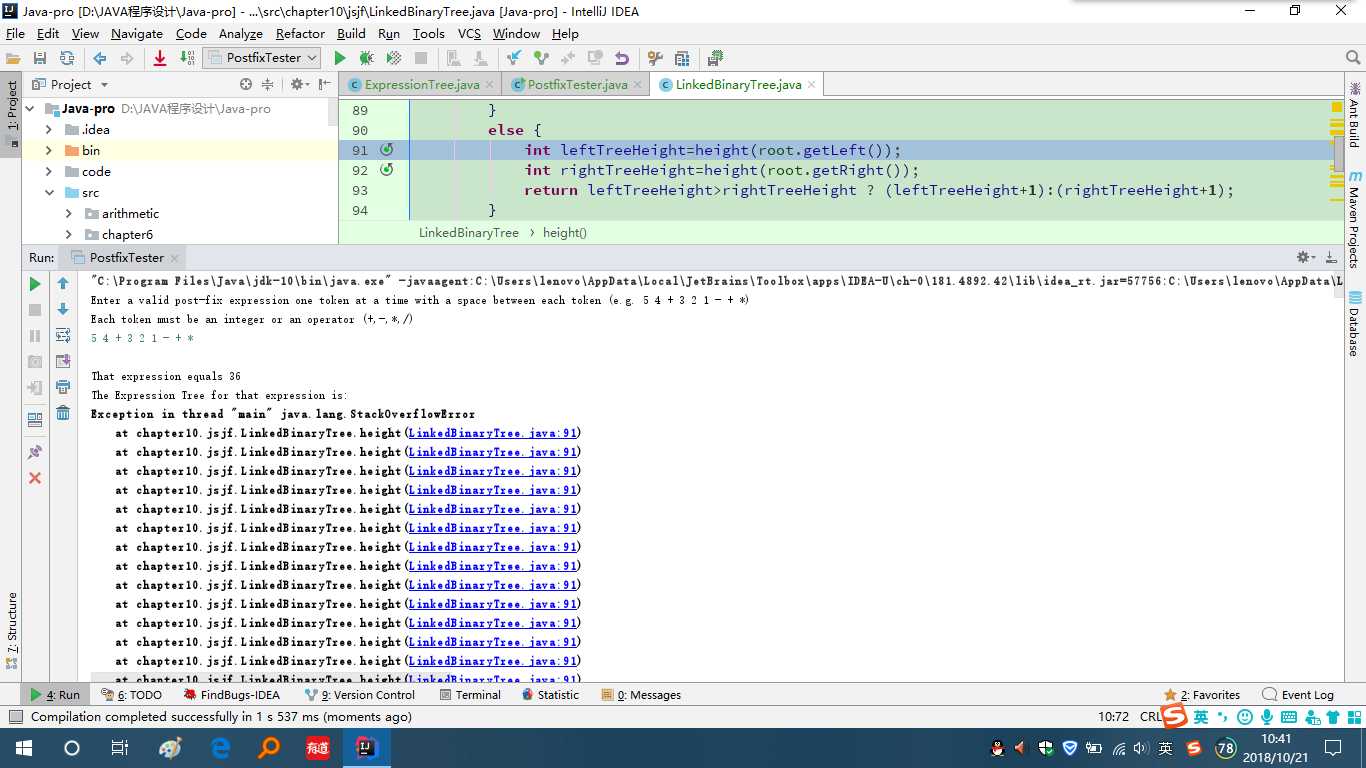
Task: Open Project panel gear settings
Action: point(299,85)
